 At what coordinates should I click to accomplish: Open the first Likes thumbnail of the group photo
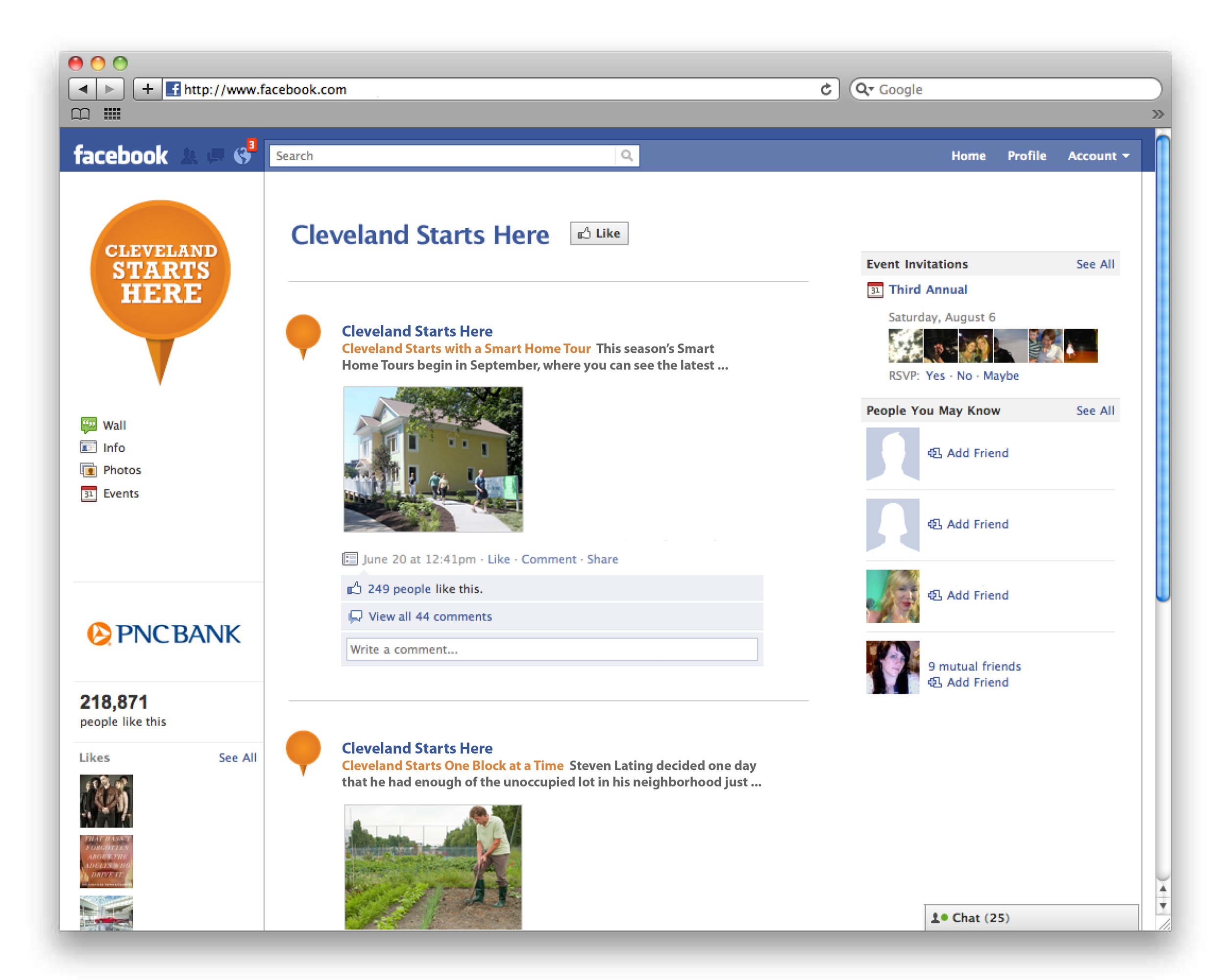(106, 801)
